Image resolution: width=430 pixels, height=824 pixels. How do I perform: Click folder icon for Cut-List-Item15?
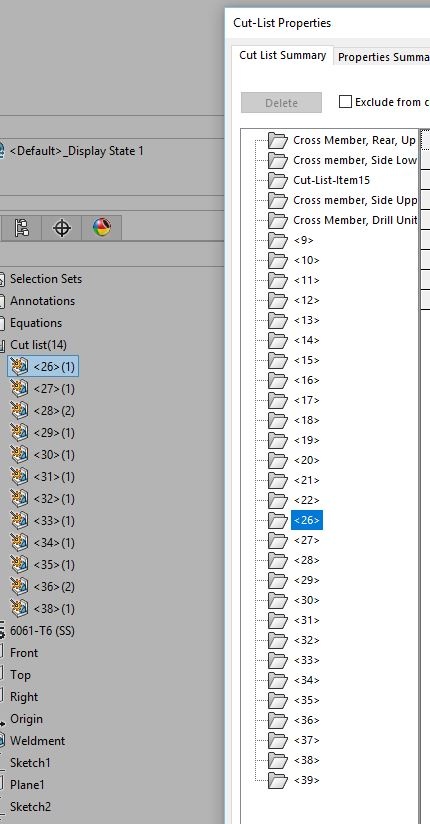(278, 180)
